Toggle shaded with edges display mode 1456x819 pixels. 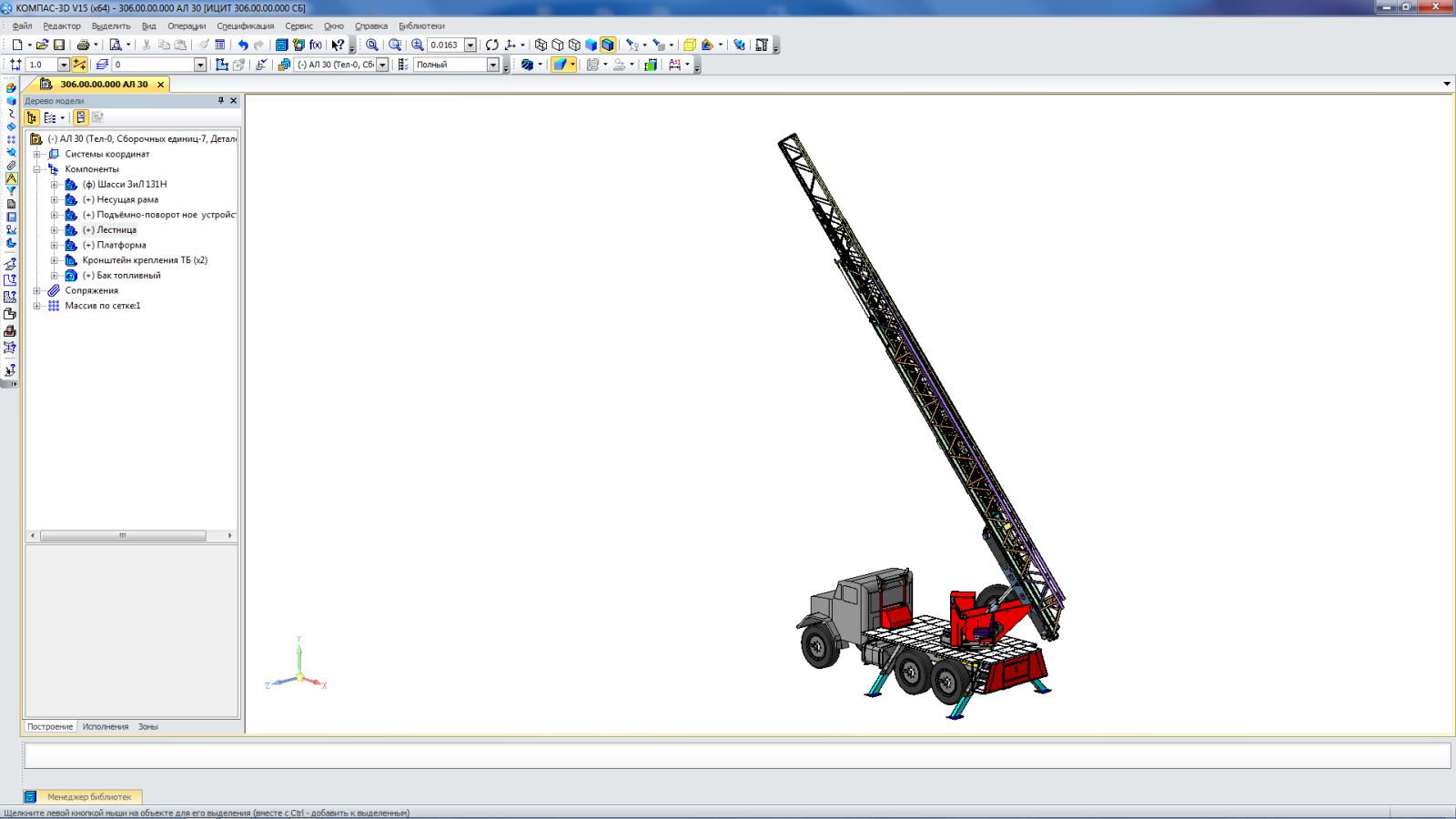coord(608,45)
